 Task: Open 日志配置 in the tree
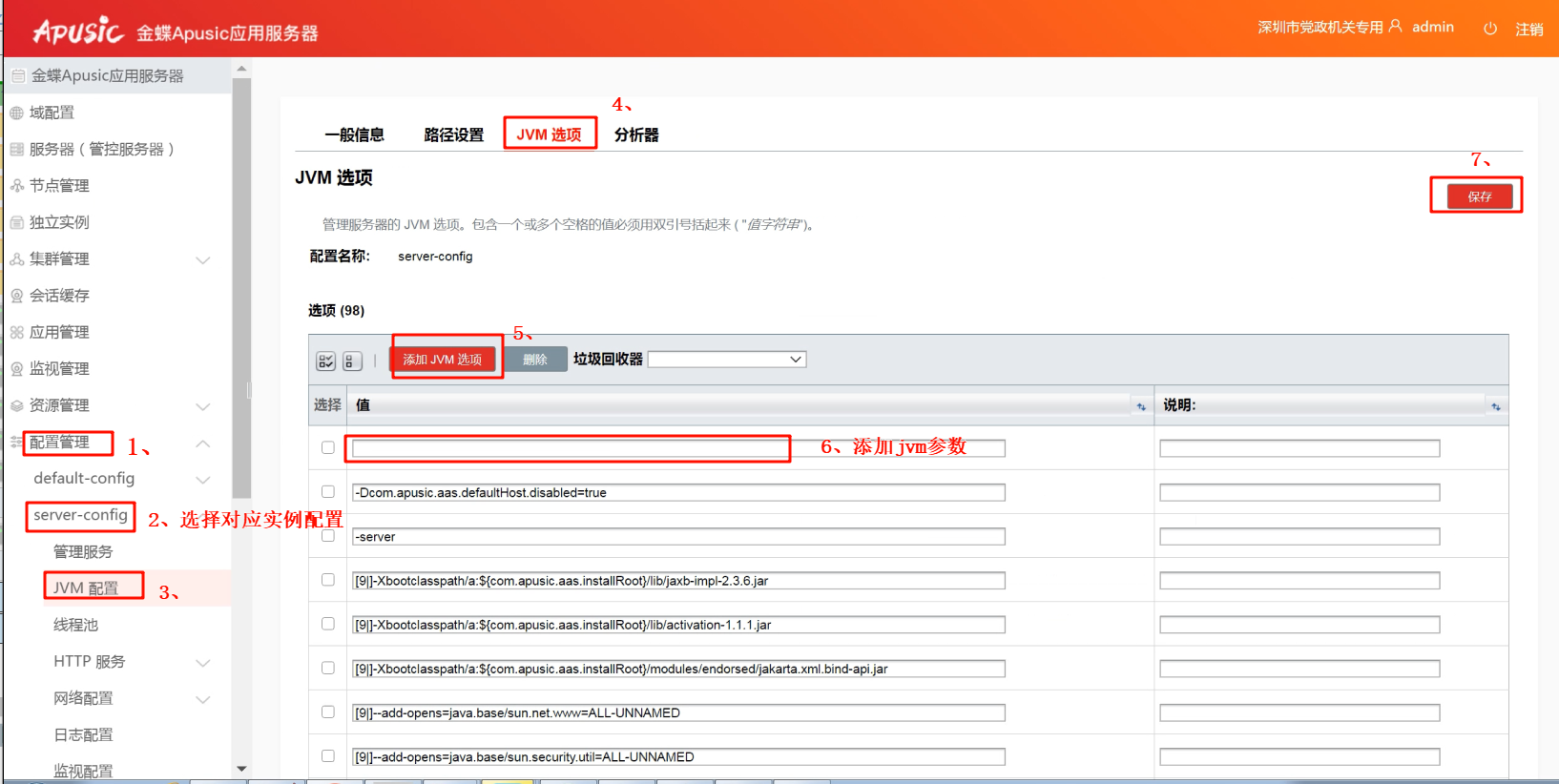[x=83, y=734]
